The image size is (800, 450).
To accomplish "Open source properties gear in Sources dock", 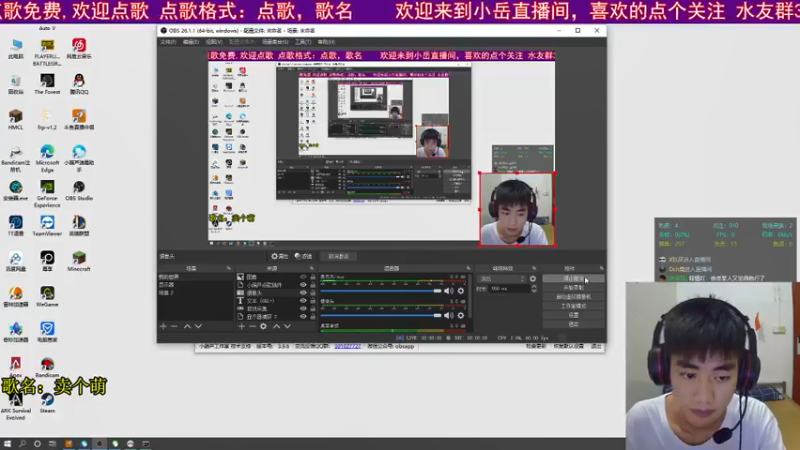I will pos(263,326).
